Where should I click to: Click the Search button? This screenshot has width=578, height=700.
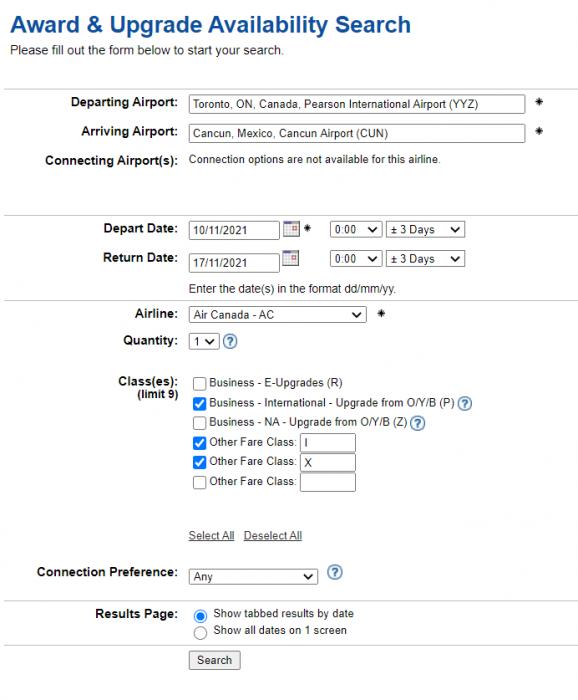click(215, 660)
